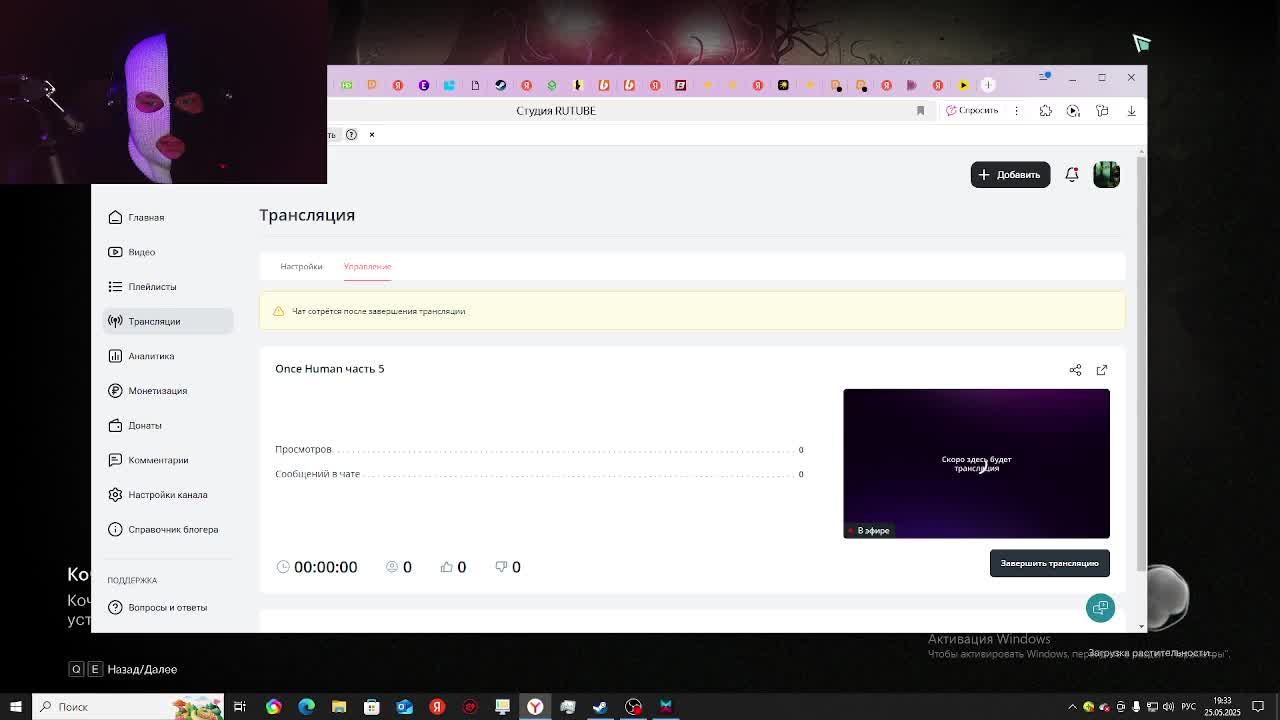
Task: Open Task View in taskbar
Action: (x=240, y=707)
